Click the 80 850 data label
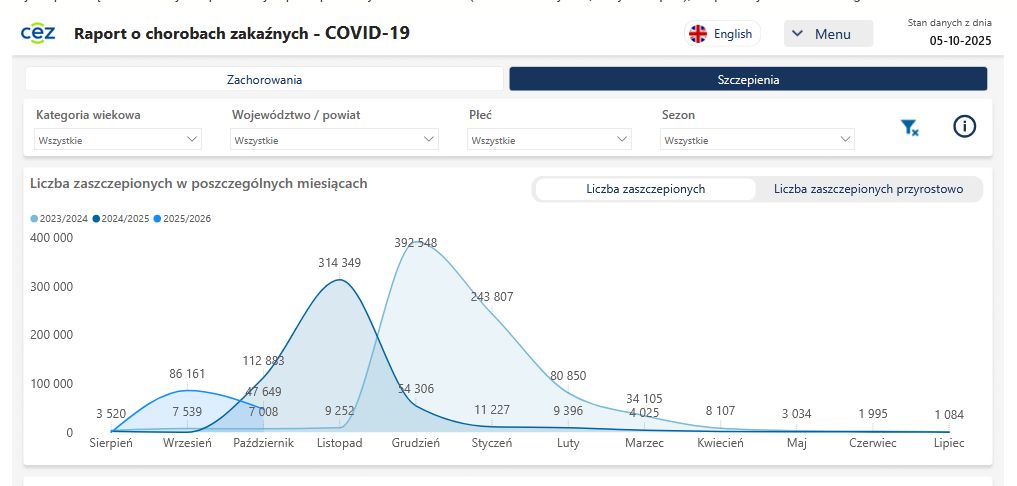1017x486 pixels. pos(568,376)
